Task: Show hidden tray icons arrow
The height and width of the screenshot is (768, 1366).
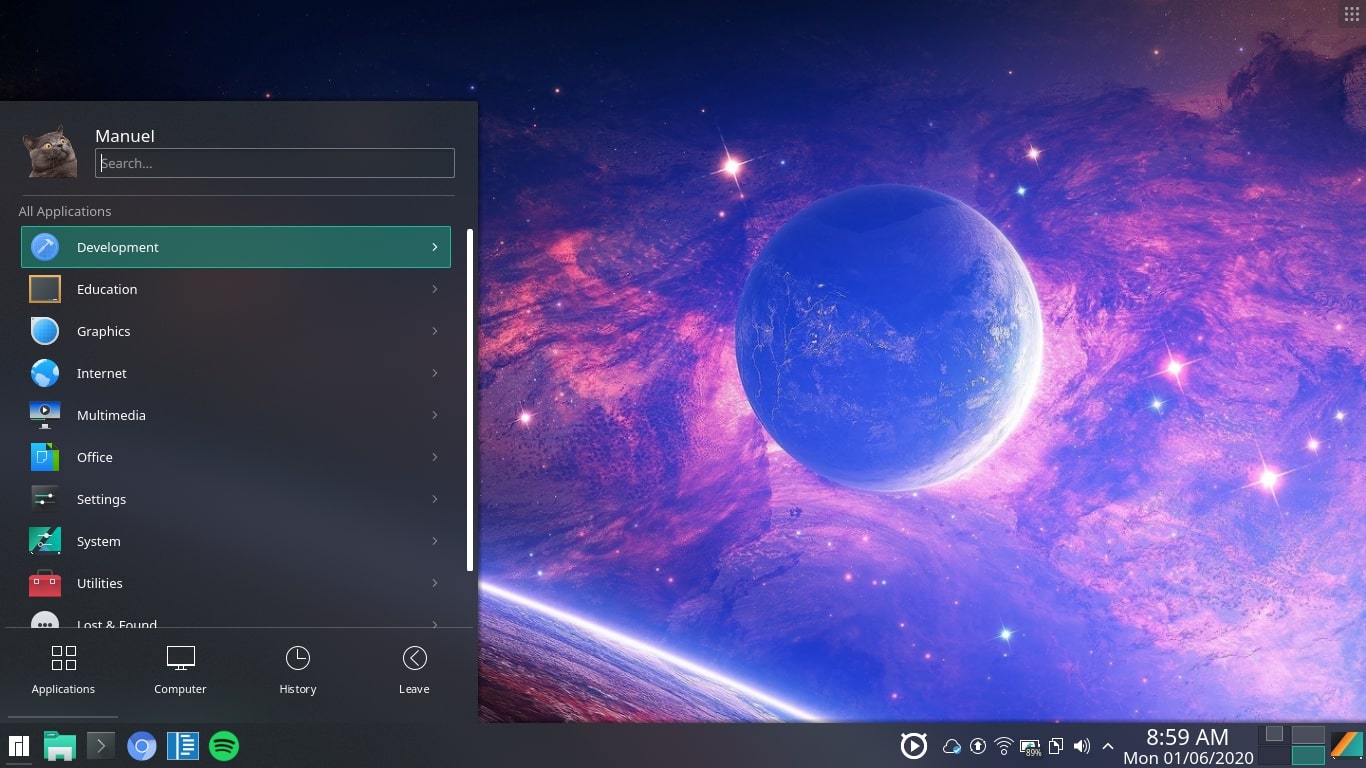Action: [1108, 746]
